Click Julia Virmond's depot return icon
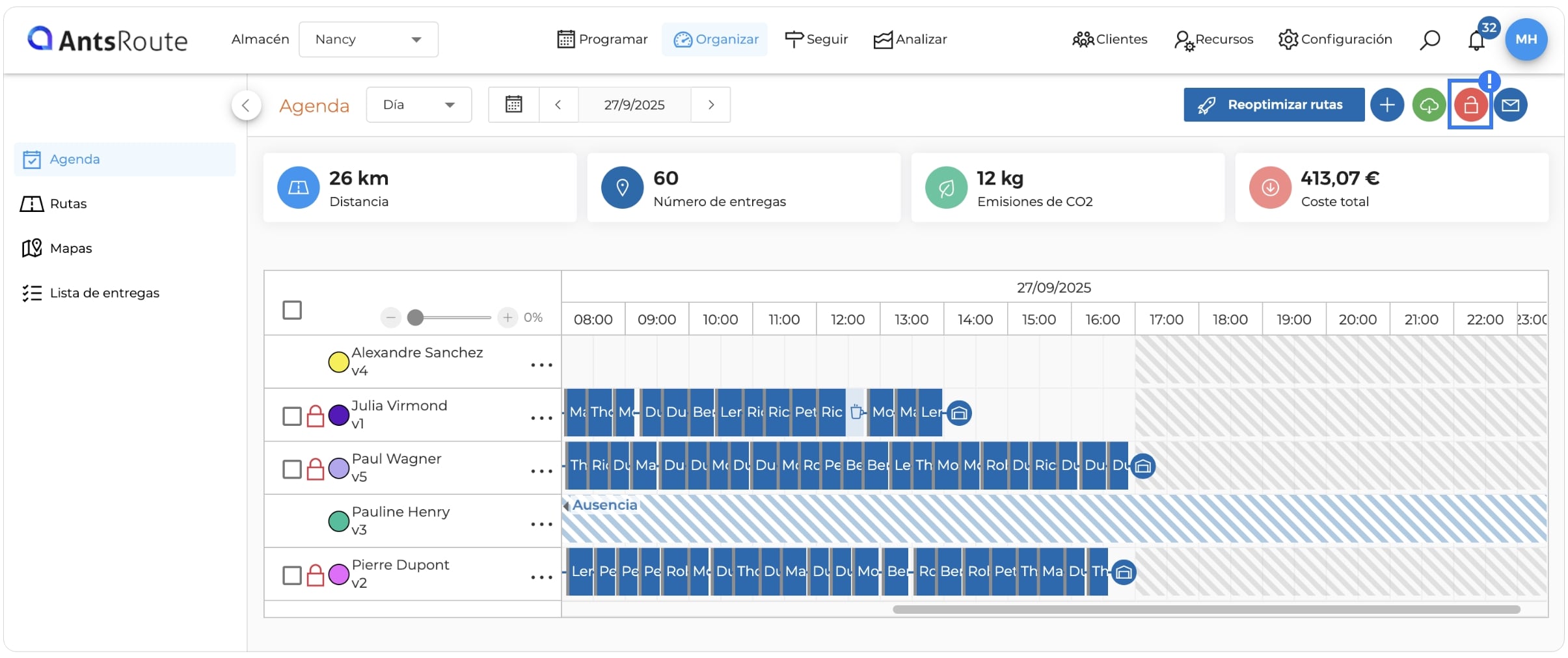 [x=959, y=413]
